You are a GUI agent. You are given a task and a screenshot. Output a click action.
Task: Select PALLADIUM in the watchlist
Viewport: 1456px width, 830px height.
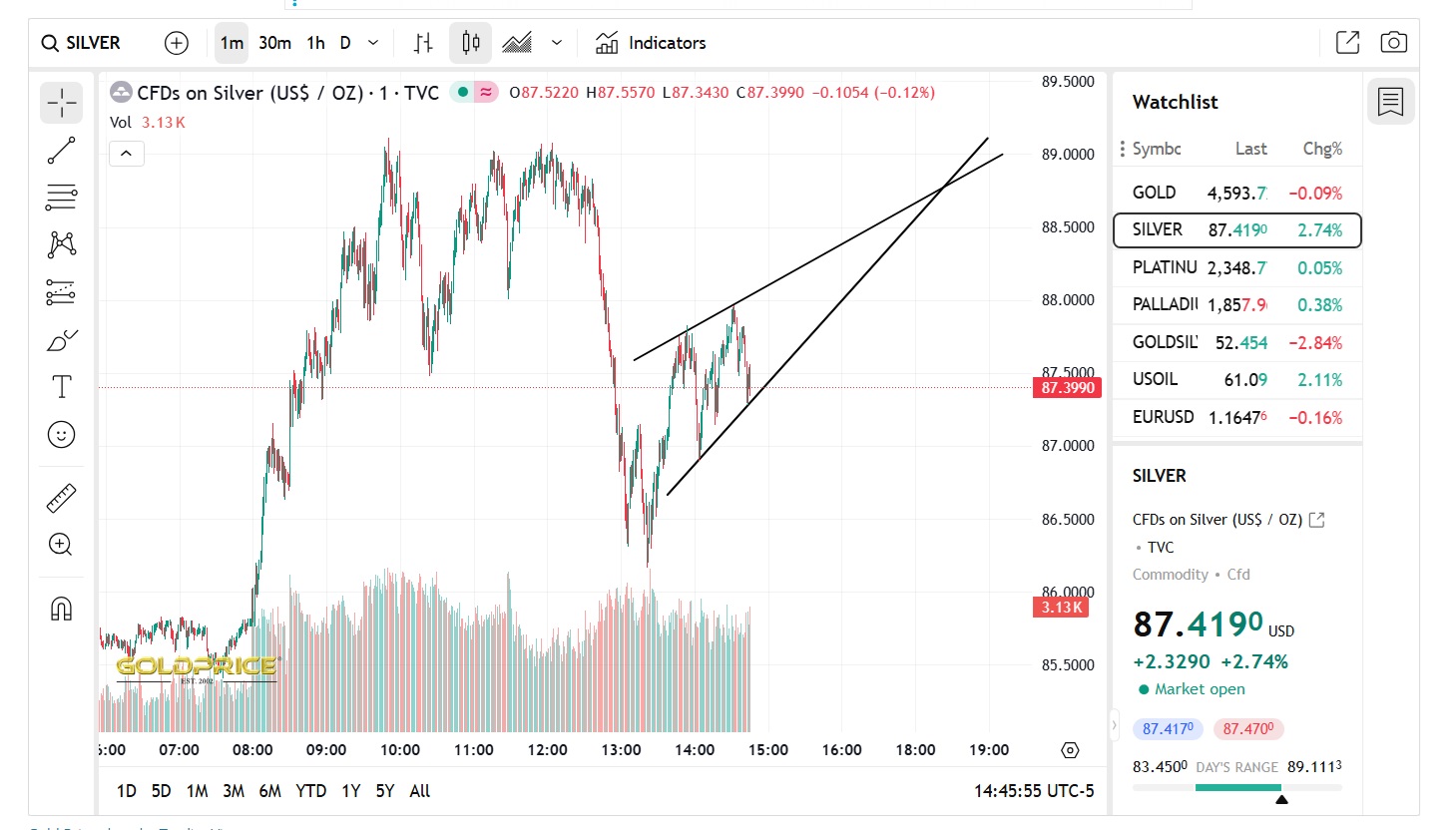pos(1237,304)
